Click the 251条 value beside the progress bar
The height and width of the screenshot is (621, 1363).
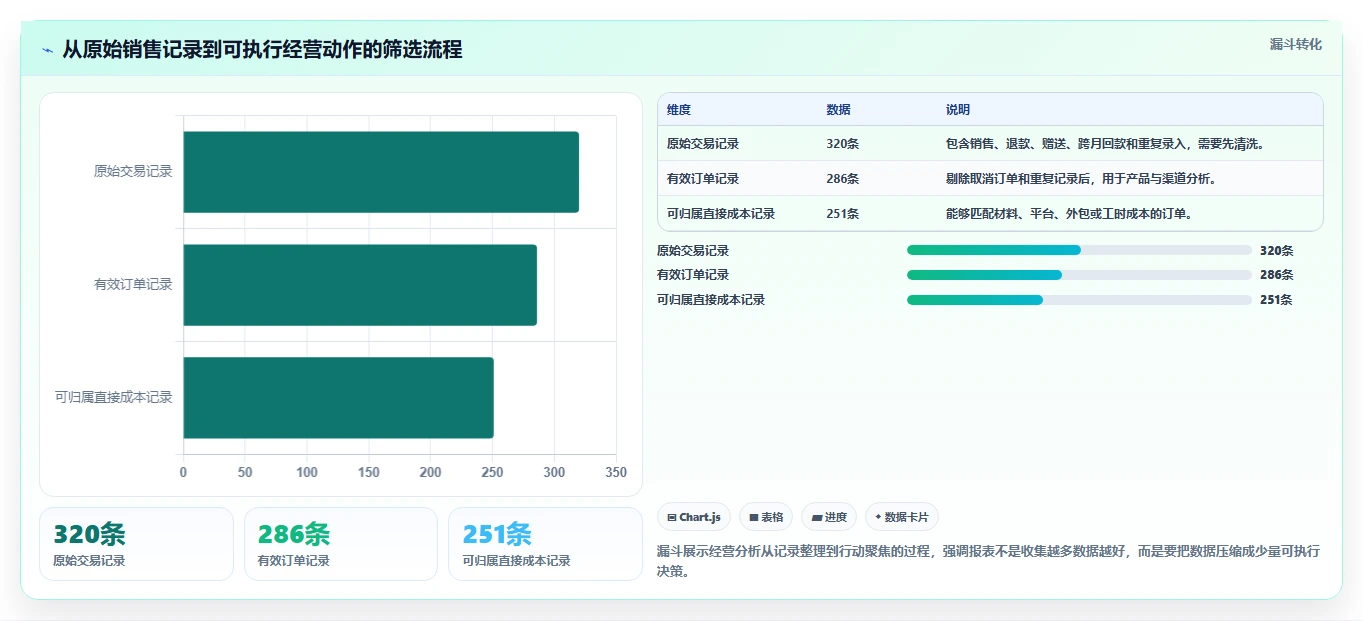tap(1277, 300)
